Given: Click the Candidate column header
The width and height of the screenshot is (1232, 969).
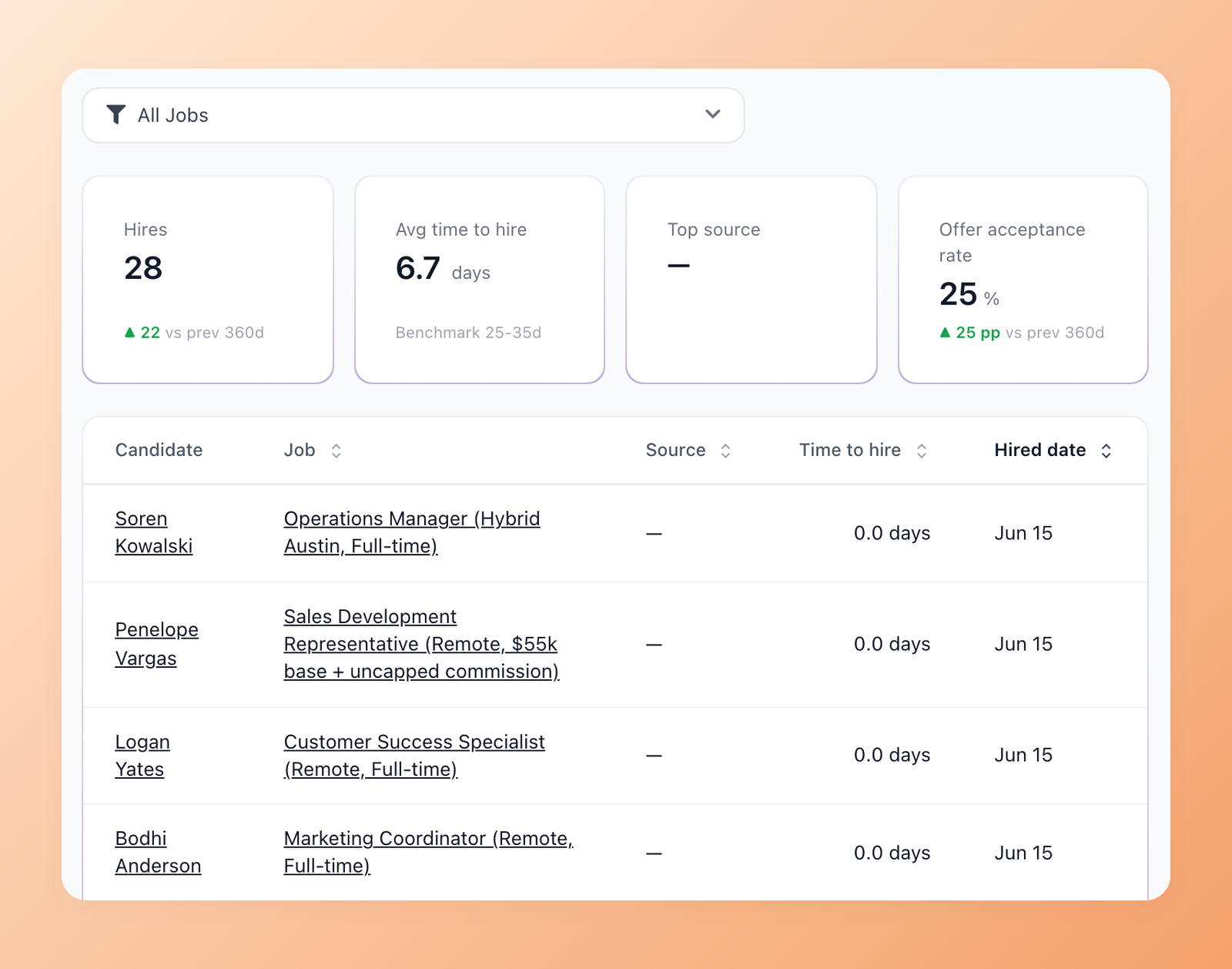Looking at the screenshot, I should (159, 450).
